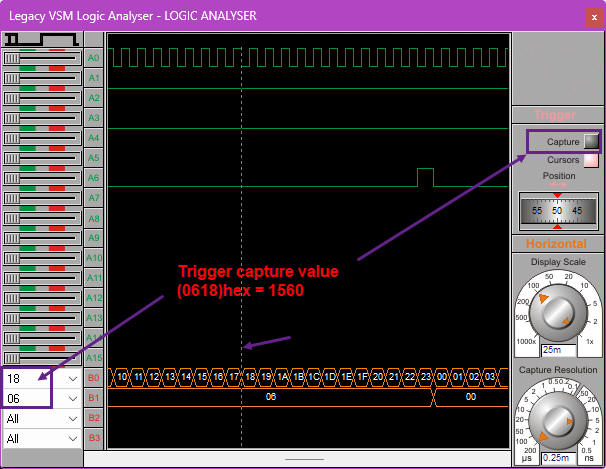
Task: Open the B3 trigger dropdown showing All
Action: click(x=42, y=439)
